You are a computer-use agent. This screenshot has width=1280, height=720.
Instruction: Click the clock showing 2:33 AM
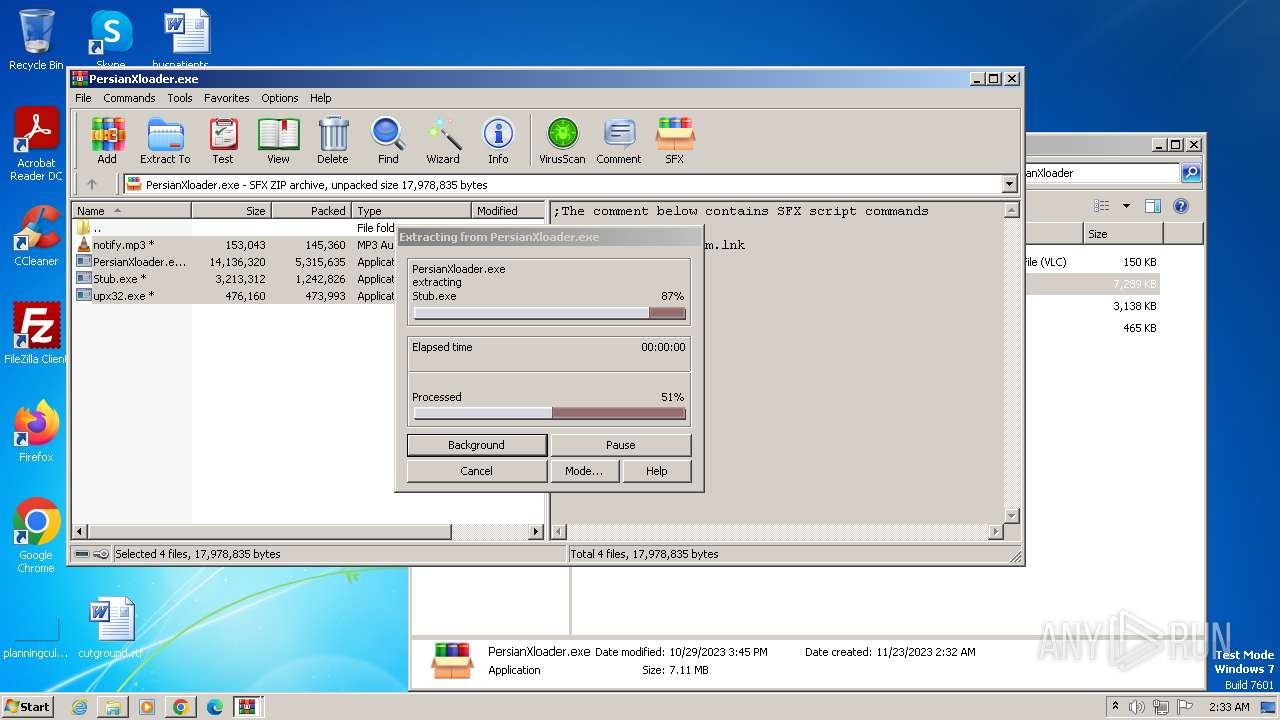coord(1229,706)
